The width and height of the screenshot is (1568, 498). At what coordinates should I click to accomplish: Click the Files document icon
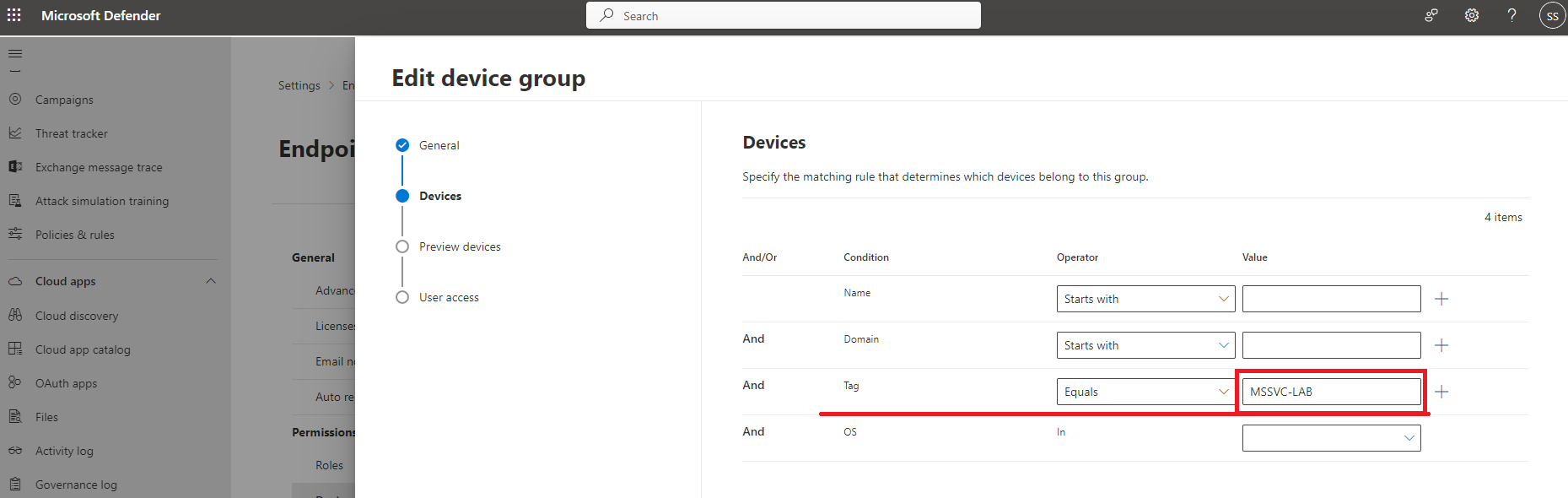[15, 416]
